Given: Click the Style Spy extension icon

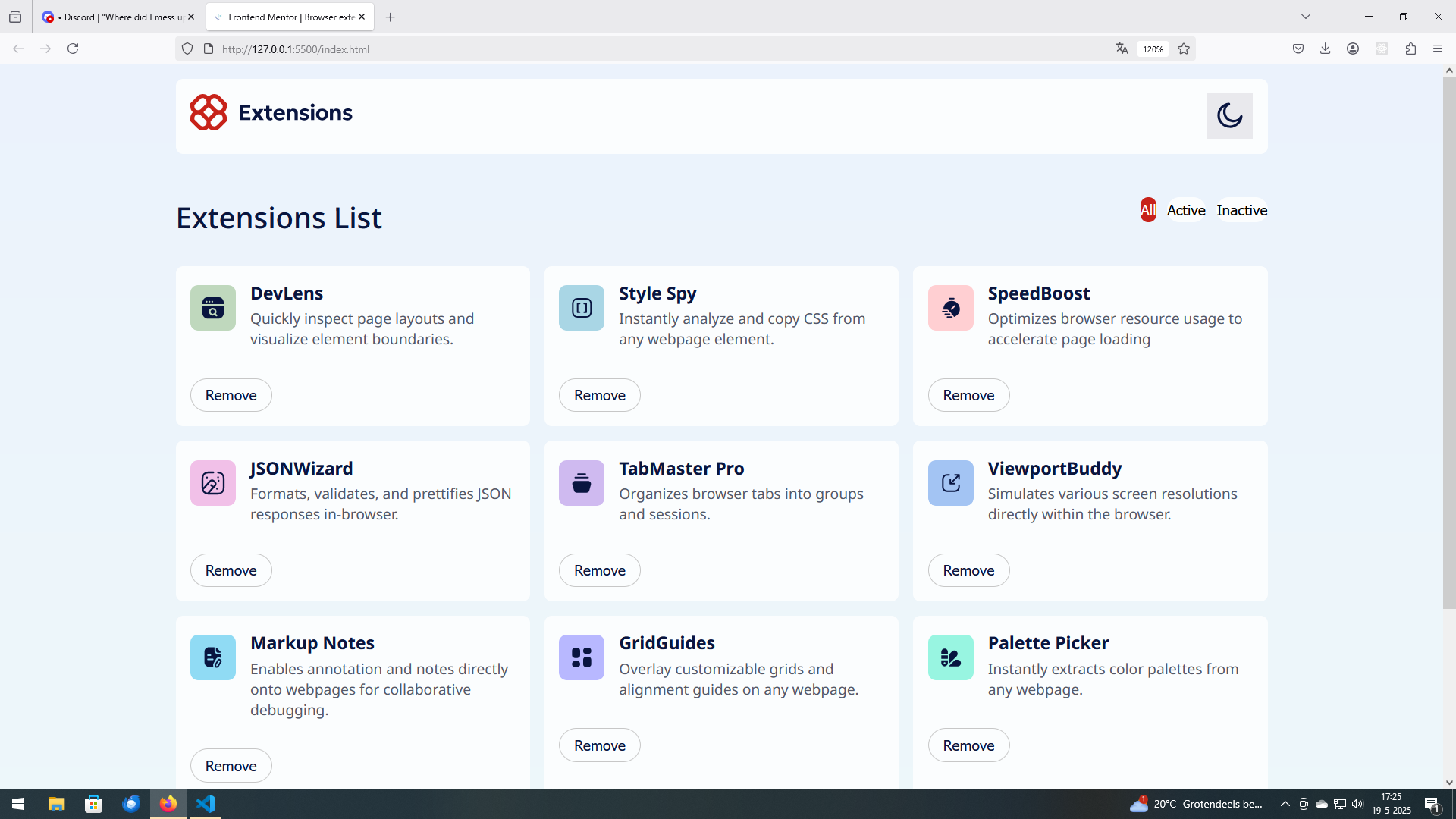Looking at the screenshot, I should [582, 308].
